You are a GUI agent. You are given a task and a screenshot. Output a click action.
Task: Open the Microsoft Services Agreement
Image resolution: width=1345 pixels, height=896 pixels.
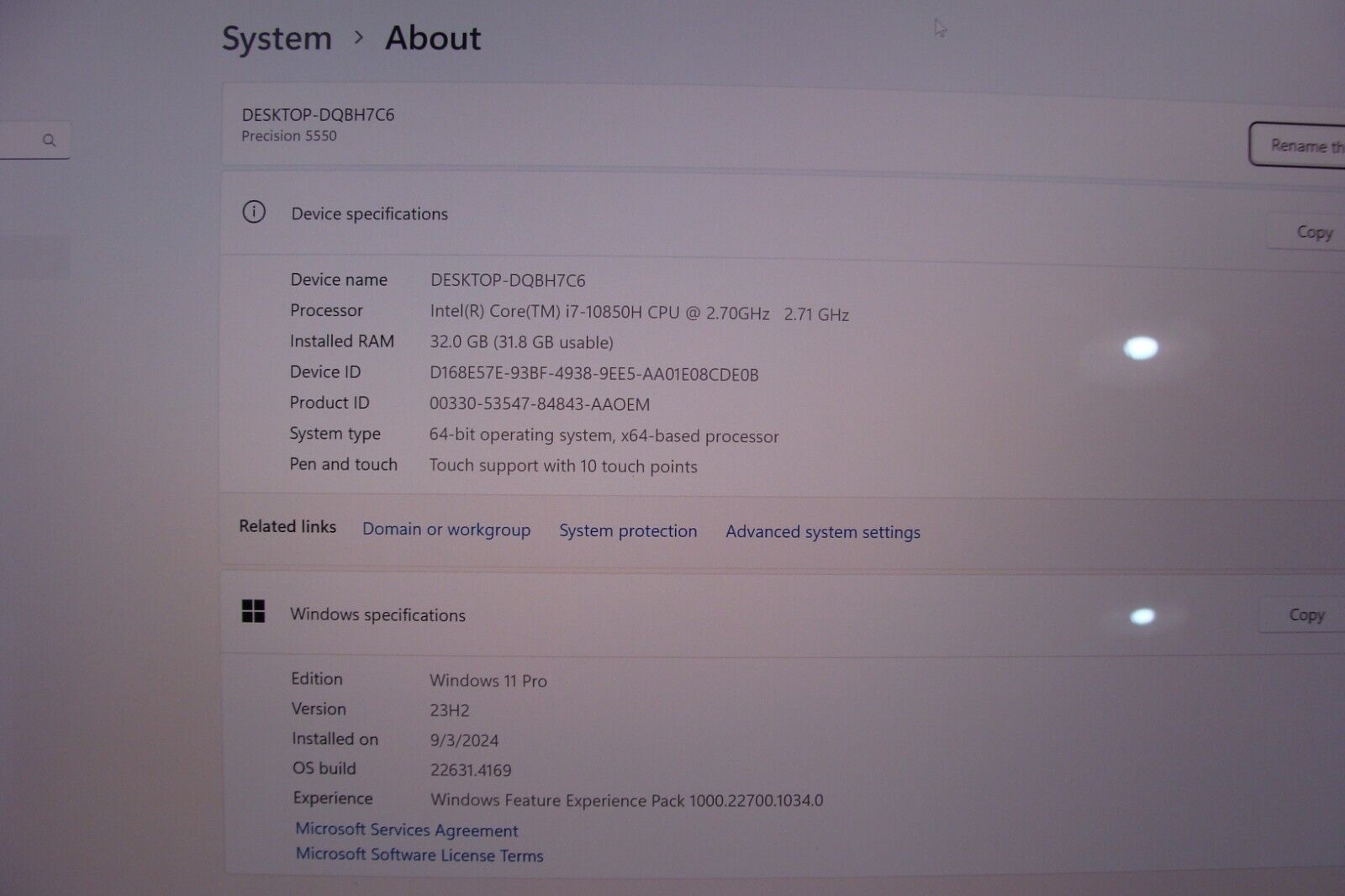coord(406,830)
